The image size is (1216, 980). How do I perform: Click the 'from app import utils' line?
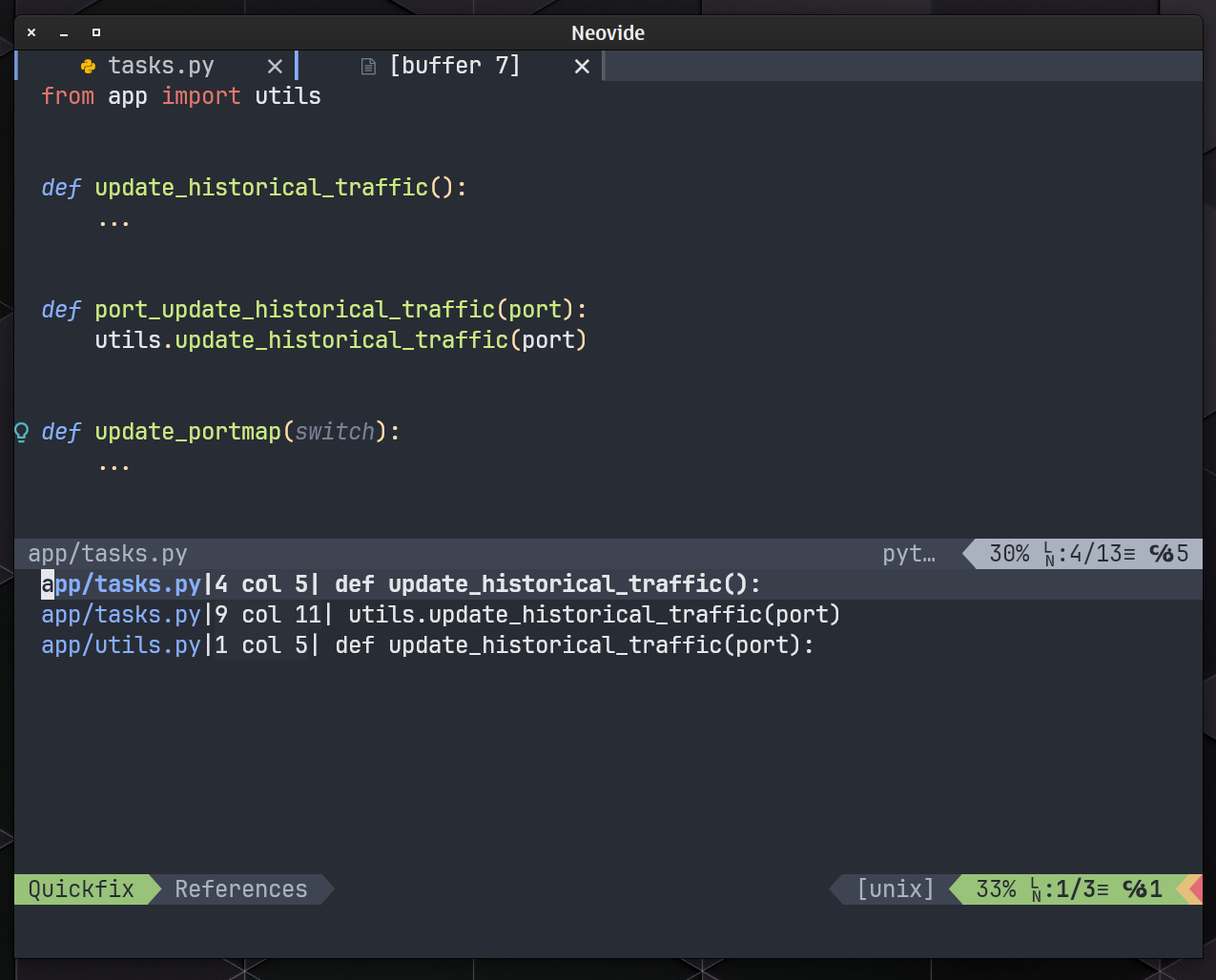pyautogui.click(x=181, y=96)
